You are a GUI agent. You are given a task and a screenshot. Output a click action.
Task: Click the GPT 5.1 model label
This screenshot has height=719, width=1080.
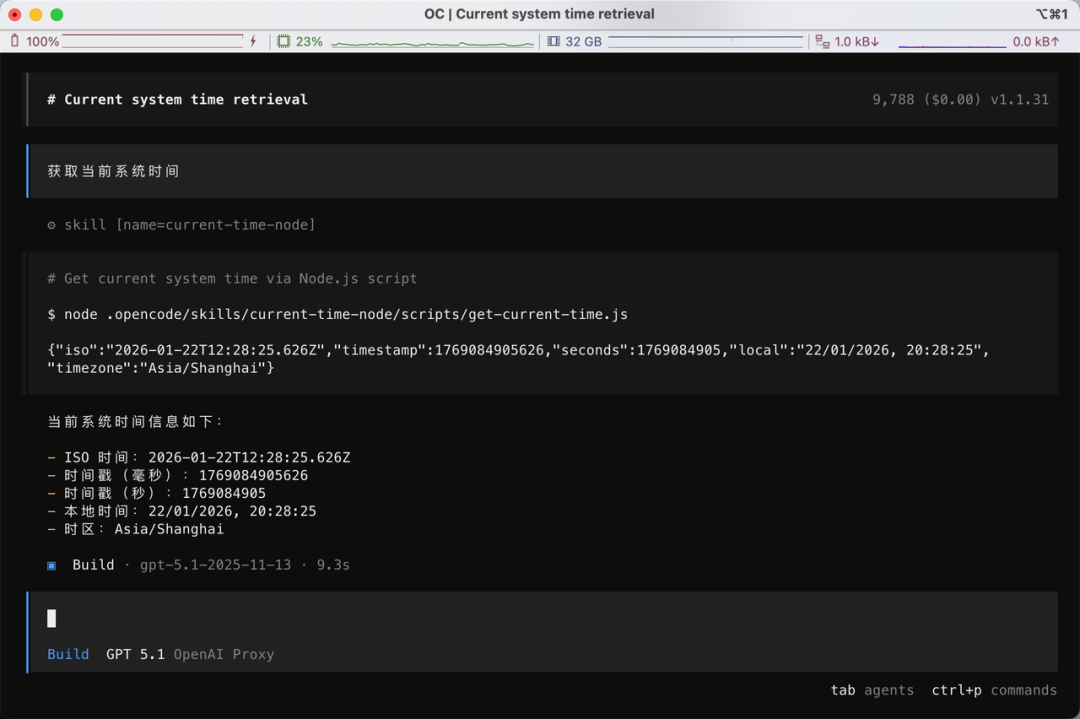click(x=135, y=654)
